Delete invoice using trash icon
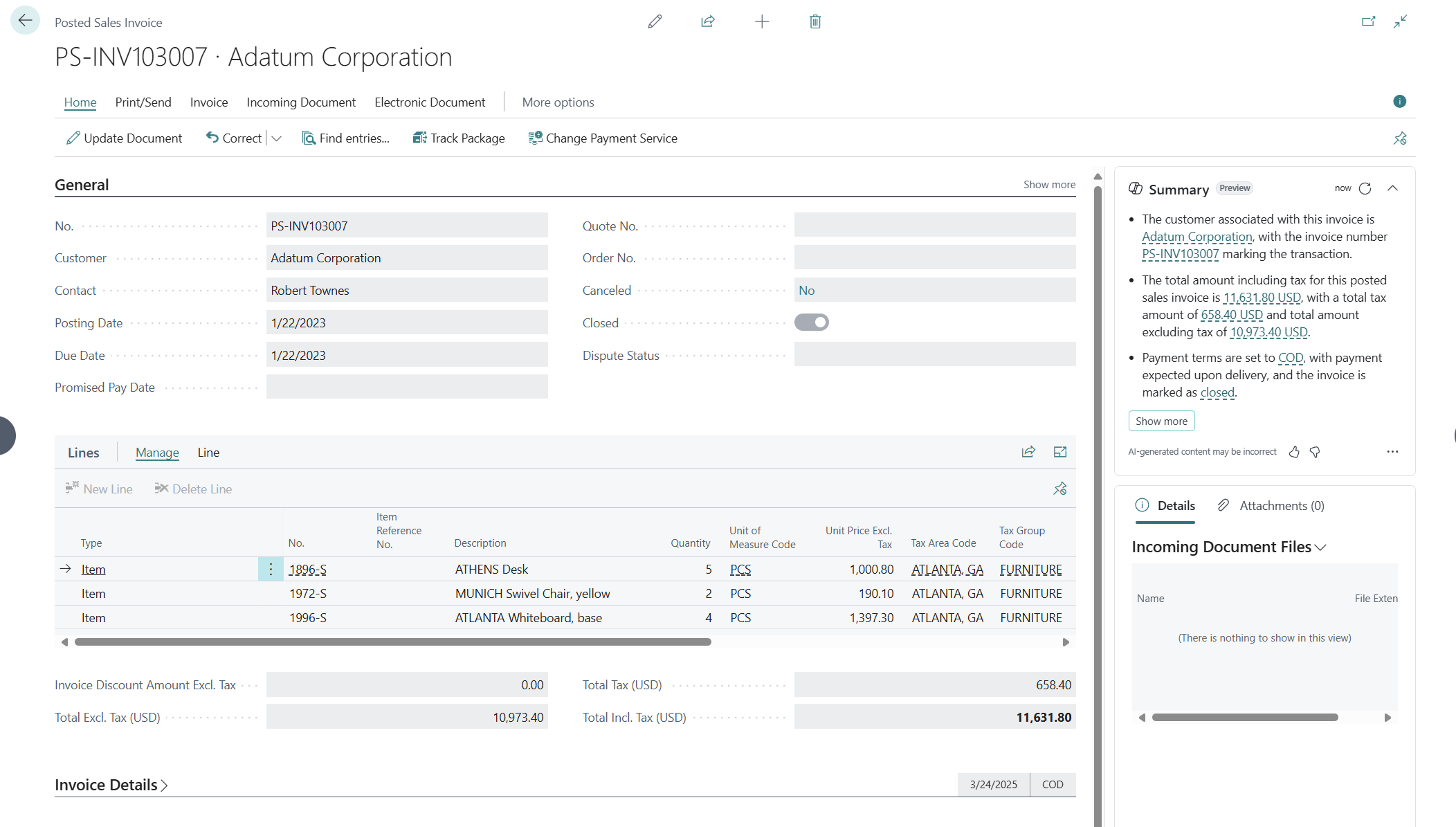 tap(815, 21)
